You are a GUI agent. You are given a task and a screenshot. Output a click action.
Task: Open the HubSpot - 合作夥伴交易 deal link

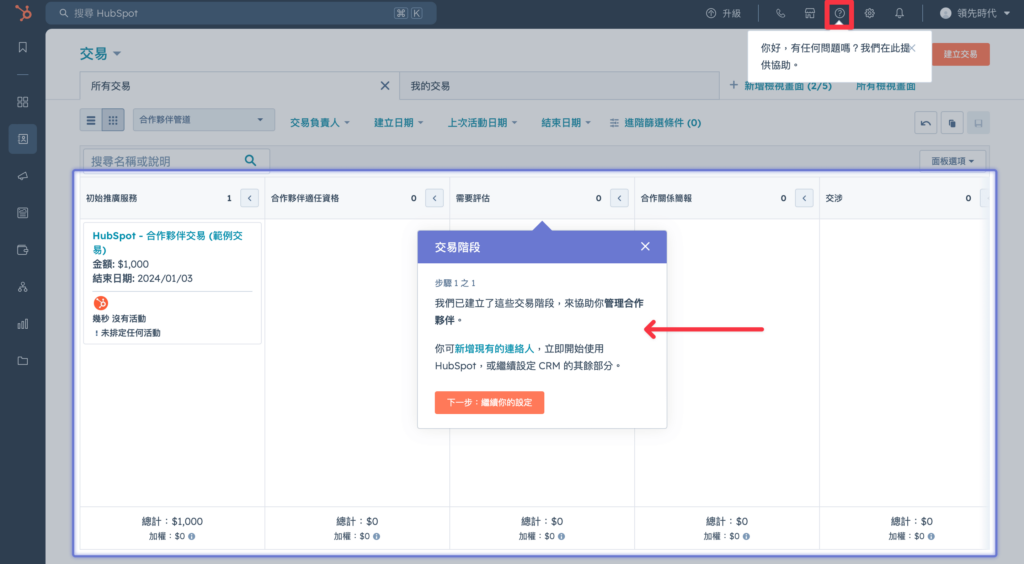[x=167, y=242]
